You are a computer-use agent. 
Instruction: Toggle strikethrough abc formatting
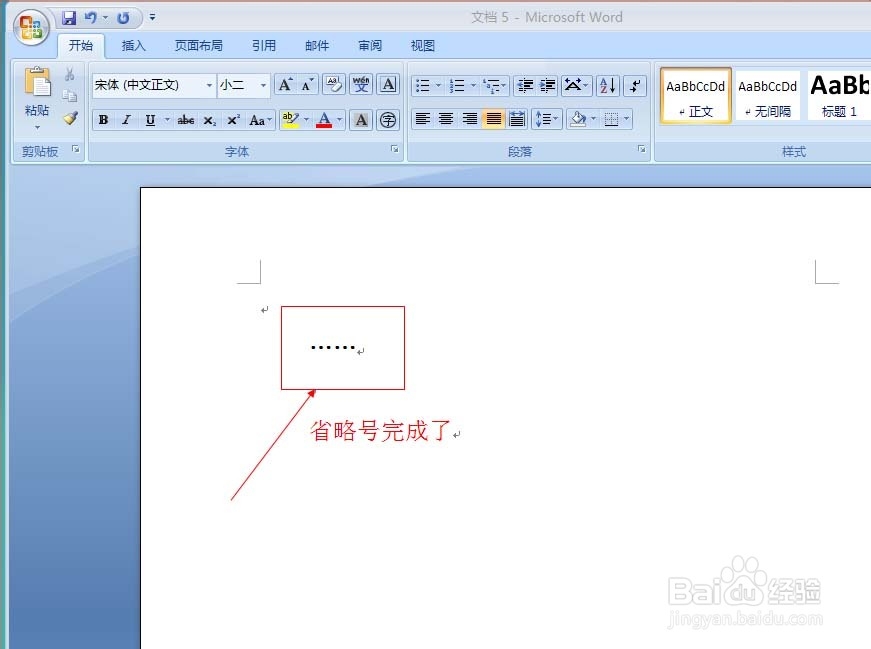click(186, 119)
